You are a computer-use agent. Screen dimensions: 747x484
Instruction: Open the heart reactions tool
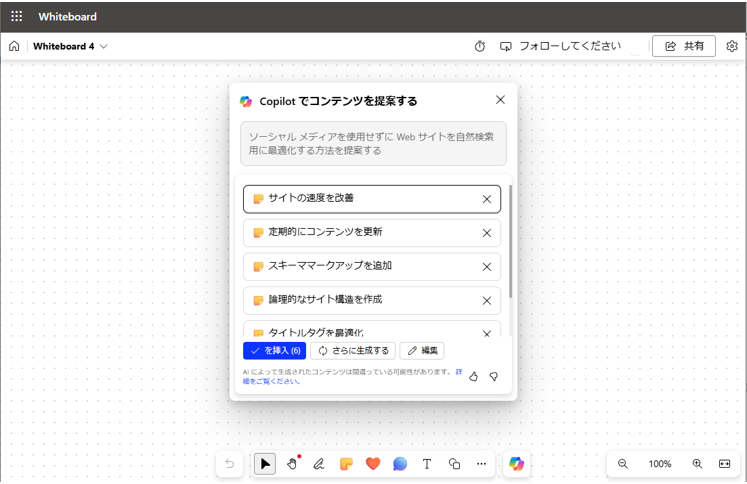click(x=373, y=464)
